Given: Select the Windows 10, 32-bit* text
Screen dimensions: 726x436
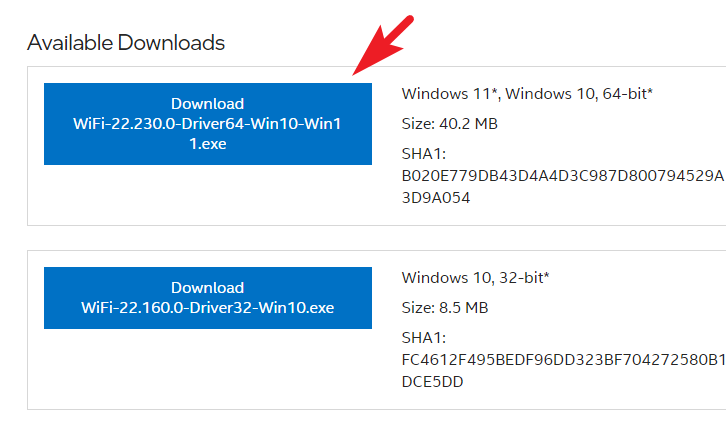Looking at the screenshot, I should pyautogui.click(x=476, y=278).
